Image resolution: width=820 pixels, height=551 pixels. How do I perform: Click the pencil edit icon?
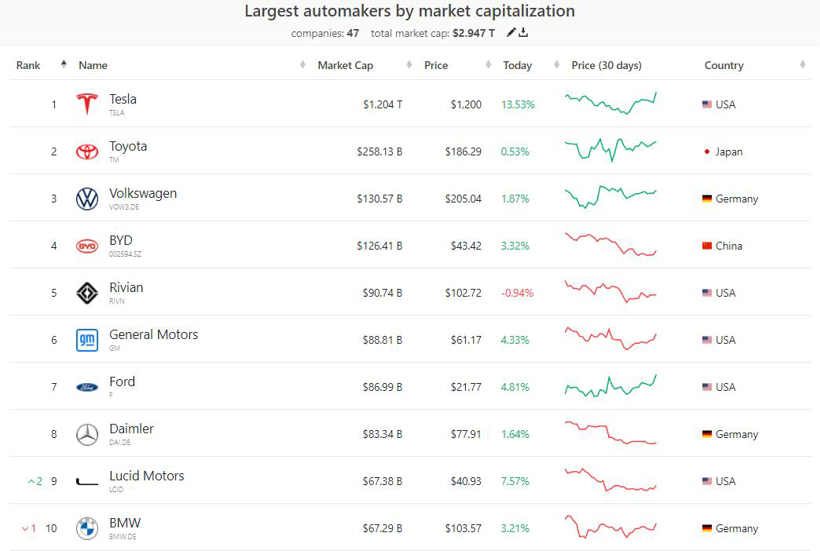(x=512, y=33)
